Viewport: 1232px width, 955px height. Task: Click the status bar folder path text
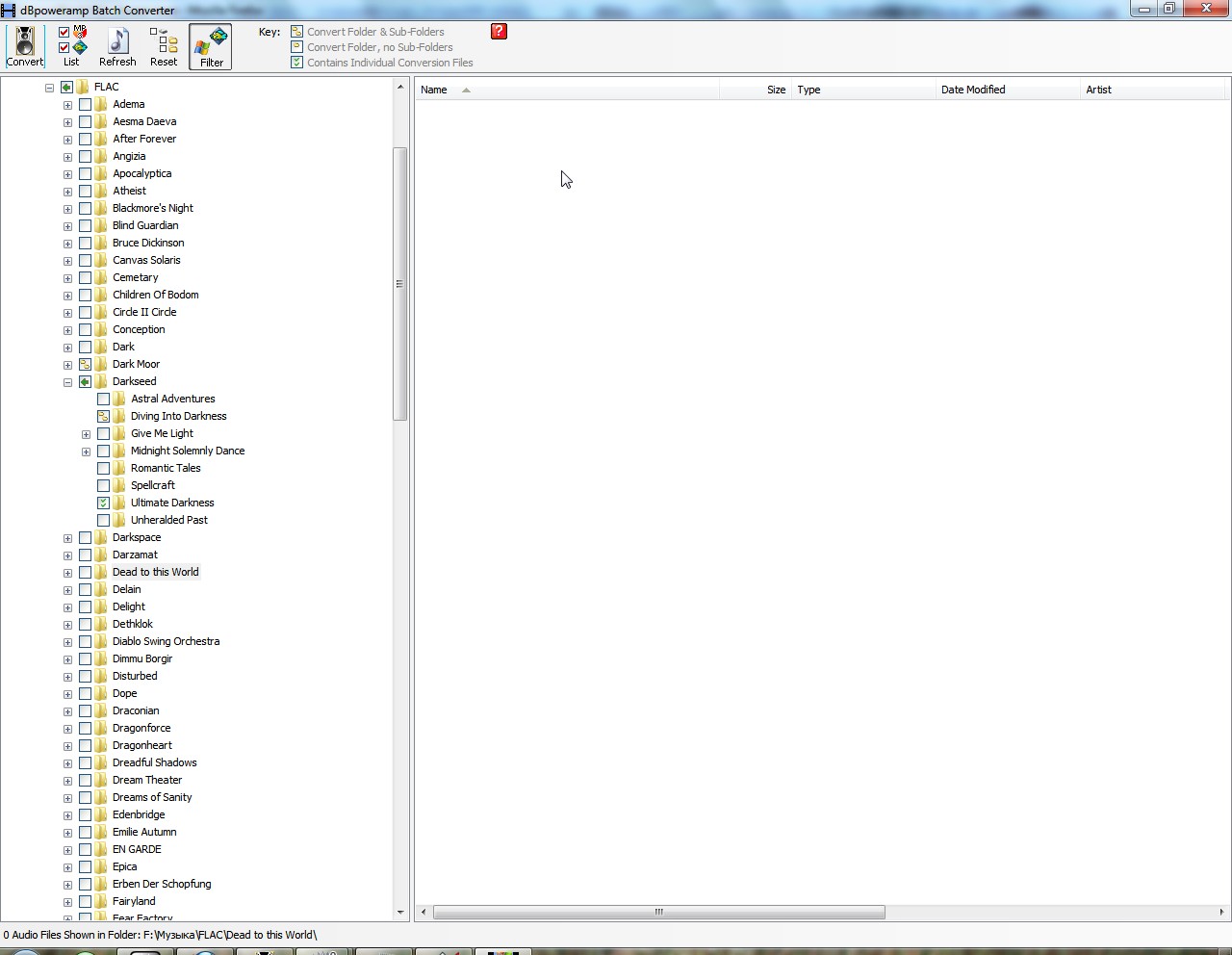[x=160, y=935]
